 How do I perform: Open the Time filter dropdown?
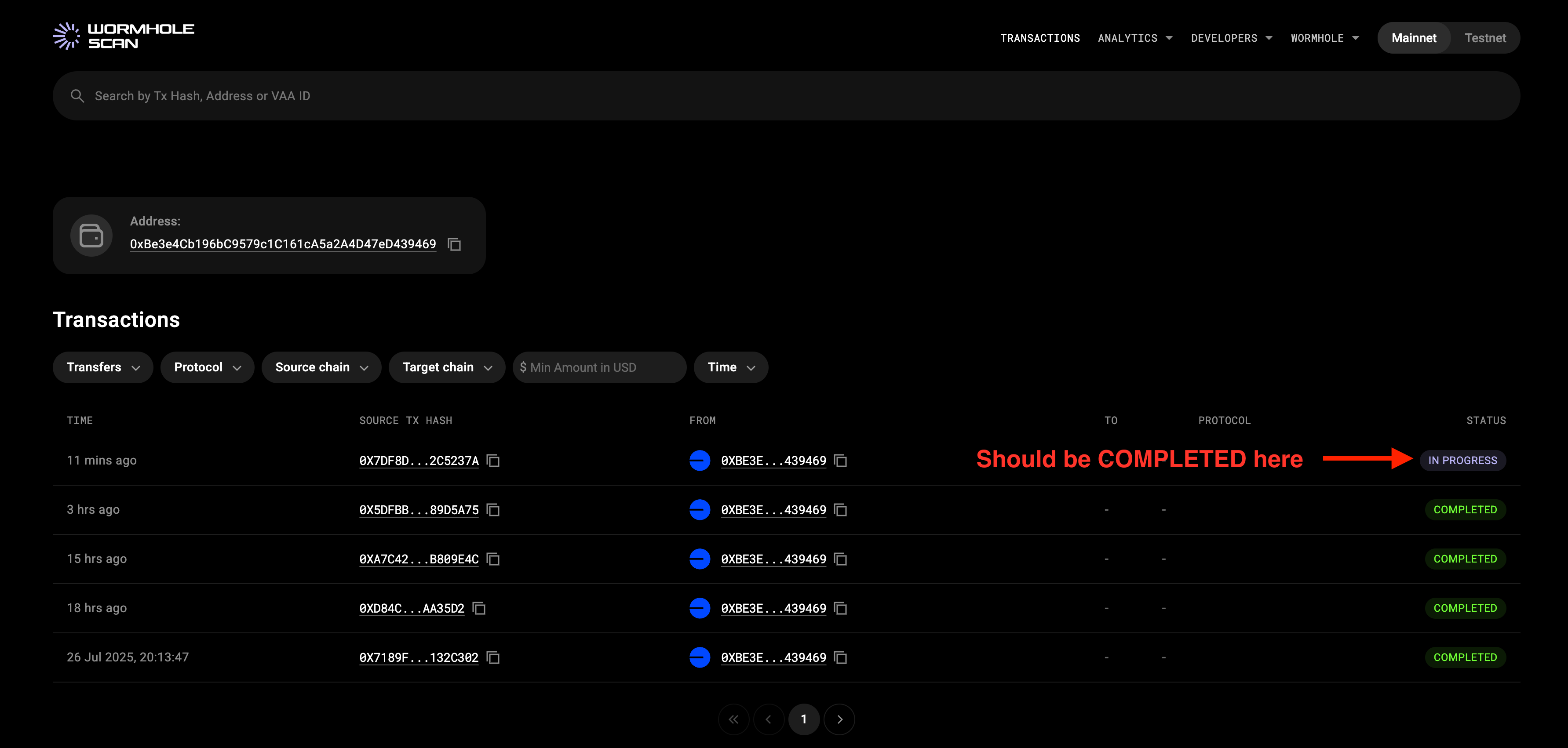[x=730, y=367]
